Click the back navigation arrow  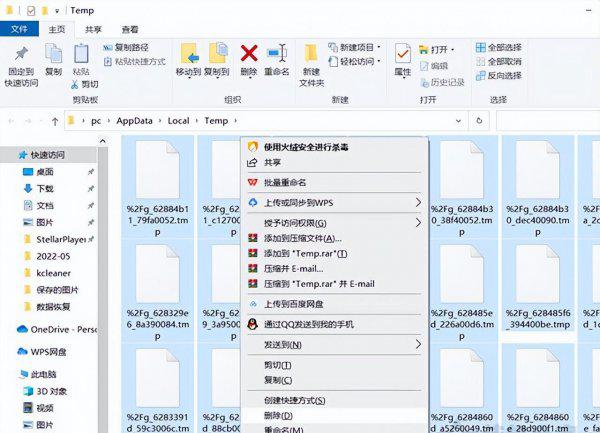click(11, 121)
